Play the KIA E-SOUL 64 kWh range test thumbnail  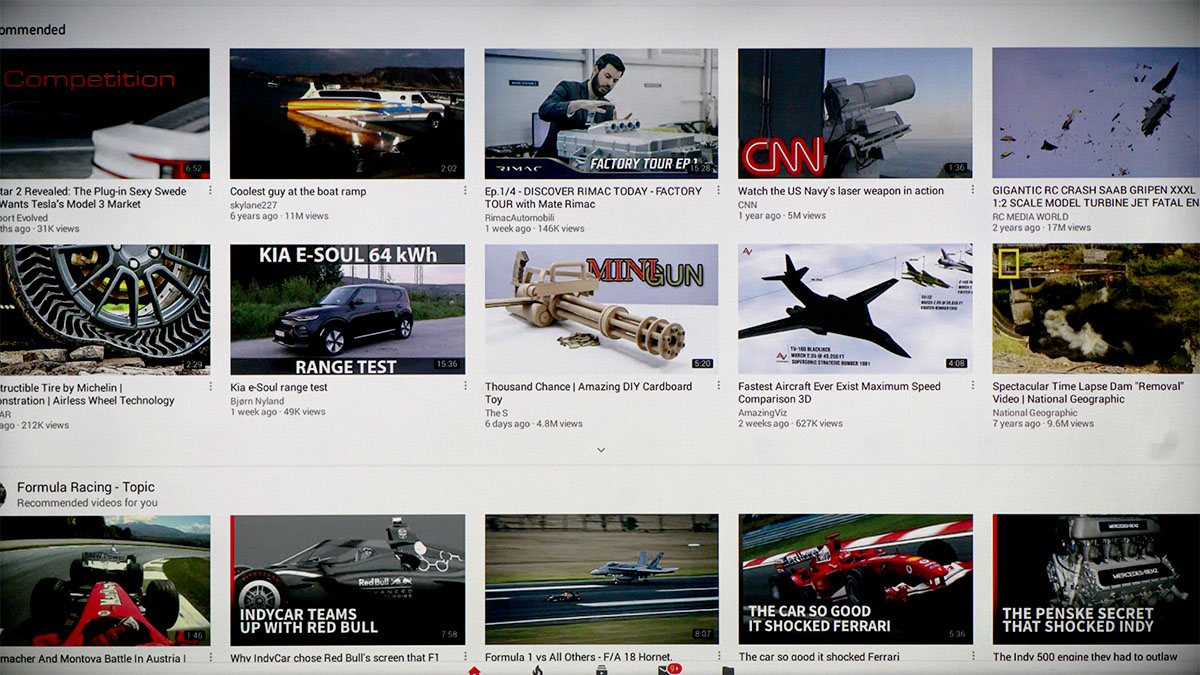[x=347, y=309]
